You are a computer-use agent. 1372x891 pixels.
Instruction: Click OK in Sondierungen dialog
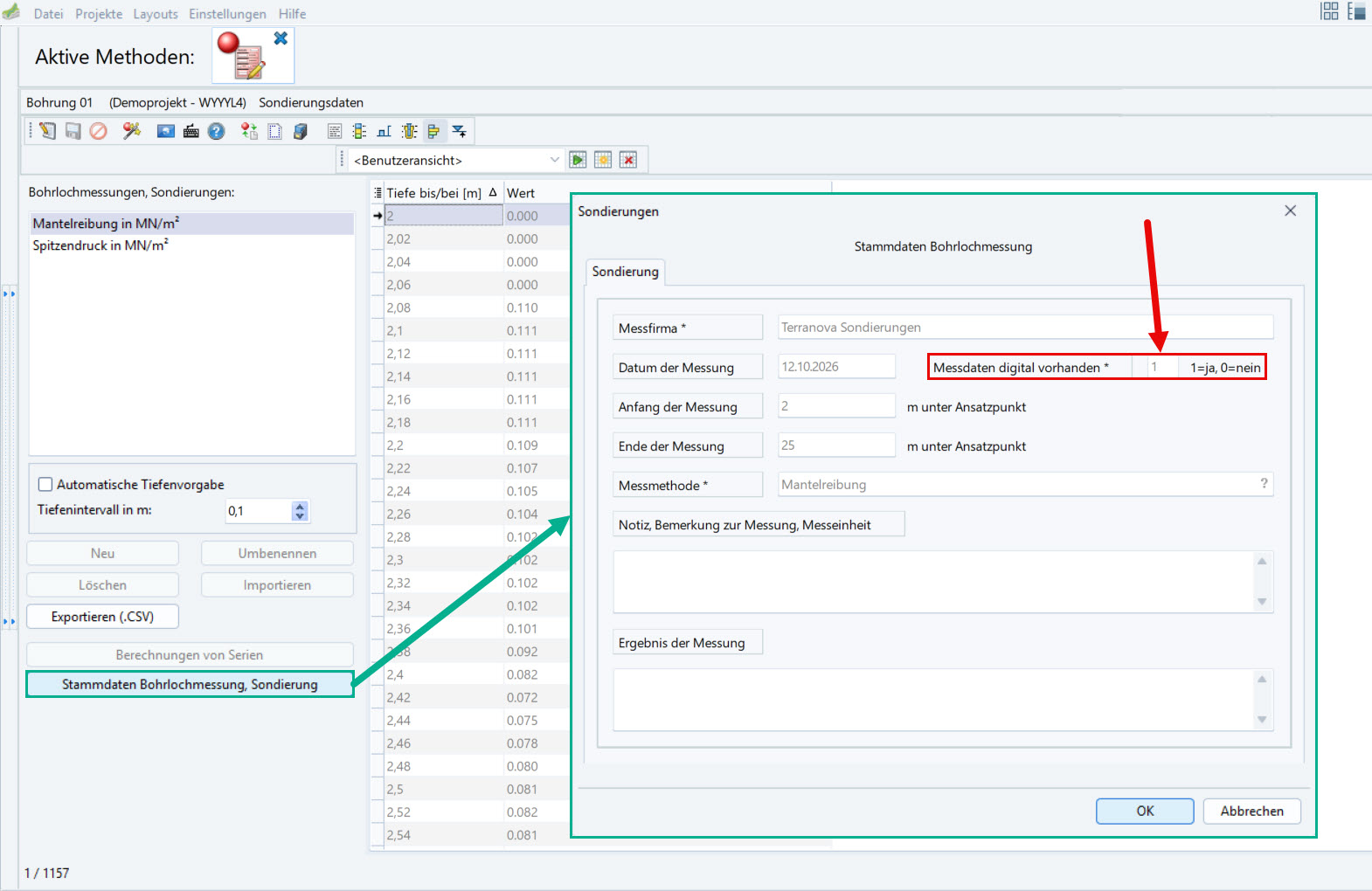tap(1145, 811)
